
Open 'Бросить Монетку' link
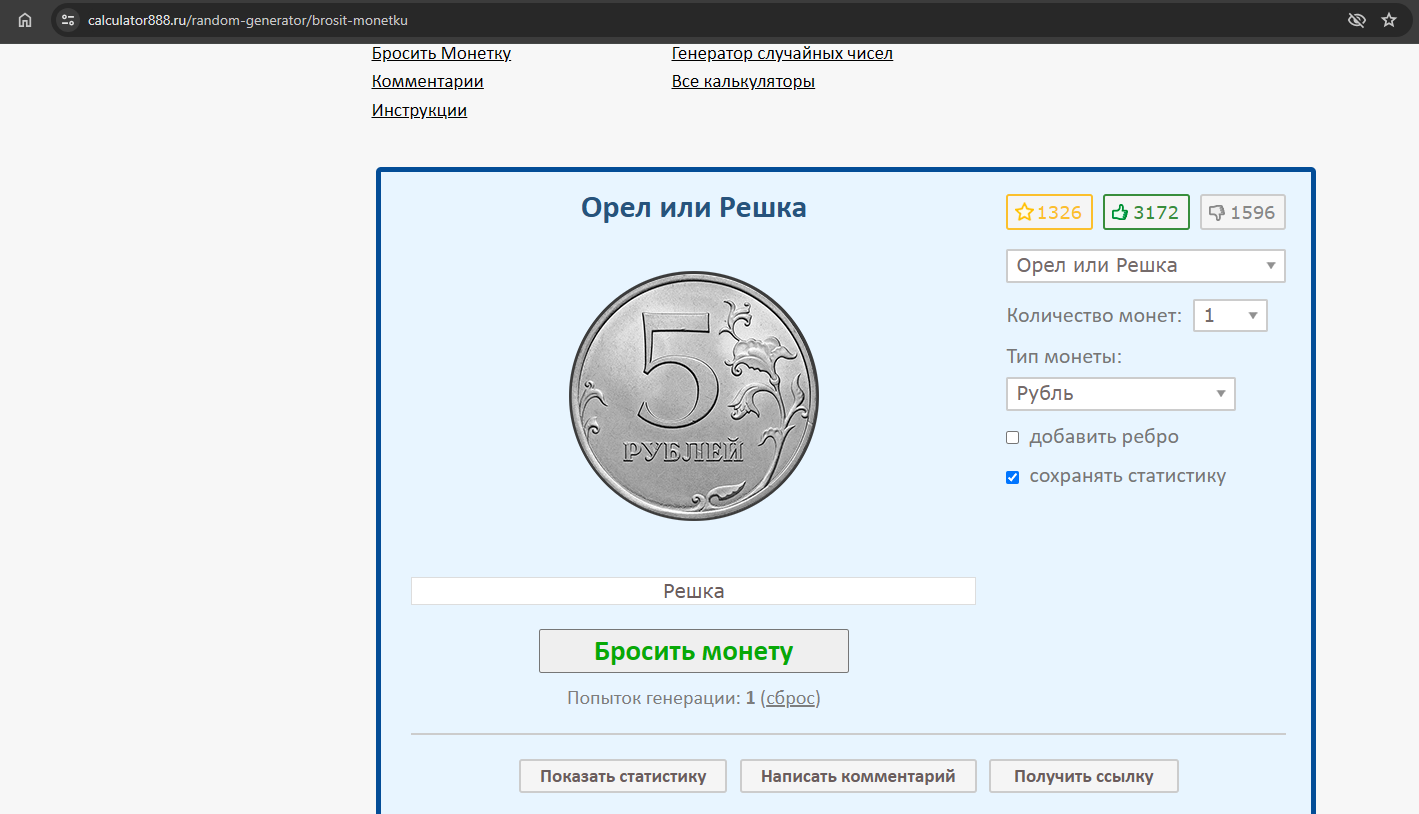pos(441,54)
